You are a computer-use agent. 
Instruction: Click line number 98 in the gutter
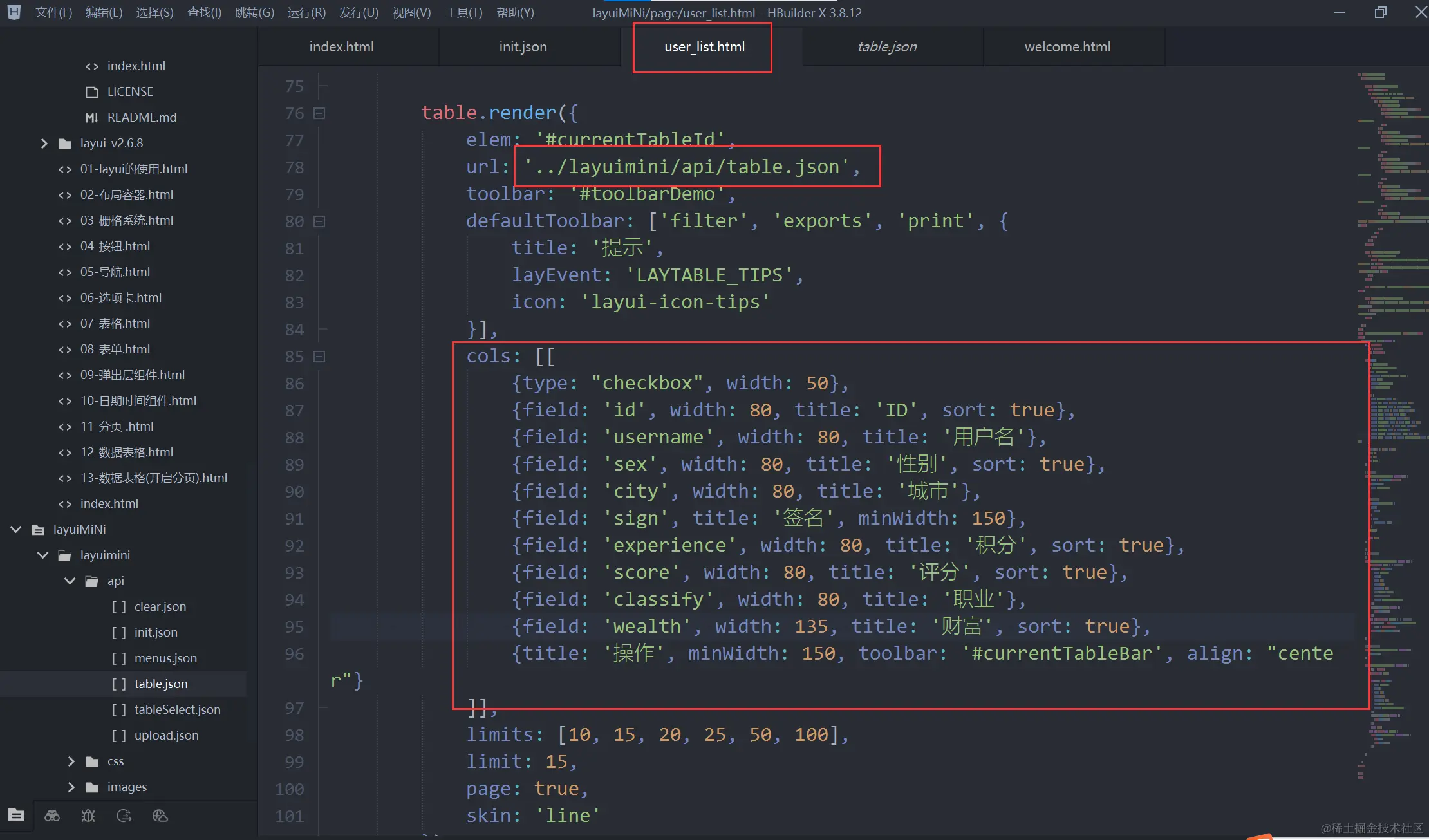[294, 735]
